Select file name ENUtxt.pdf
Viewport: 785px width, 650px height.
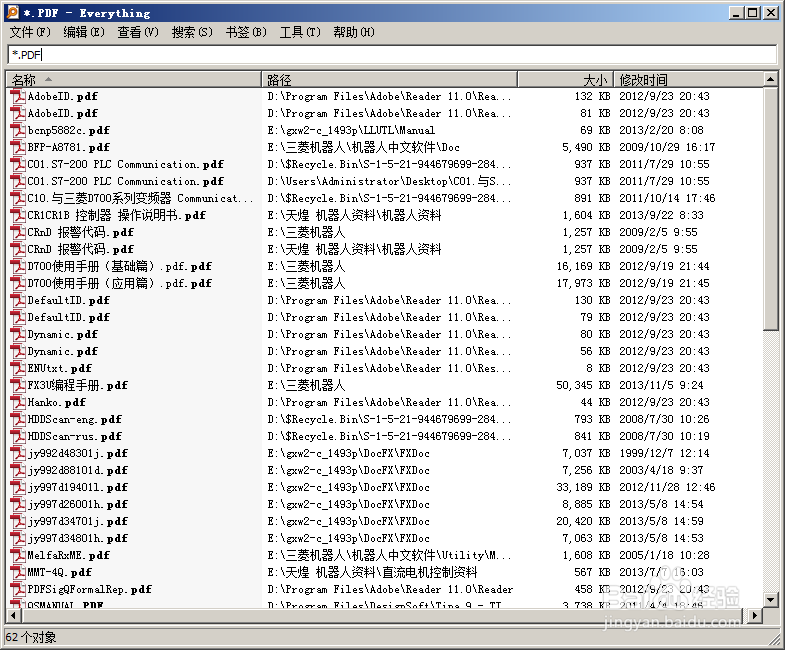pos(60,369)
